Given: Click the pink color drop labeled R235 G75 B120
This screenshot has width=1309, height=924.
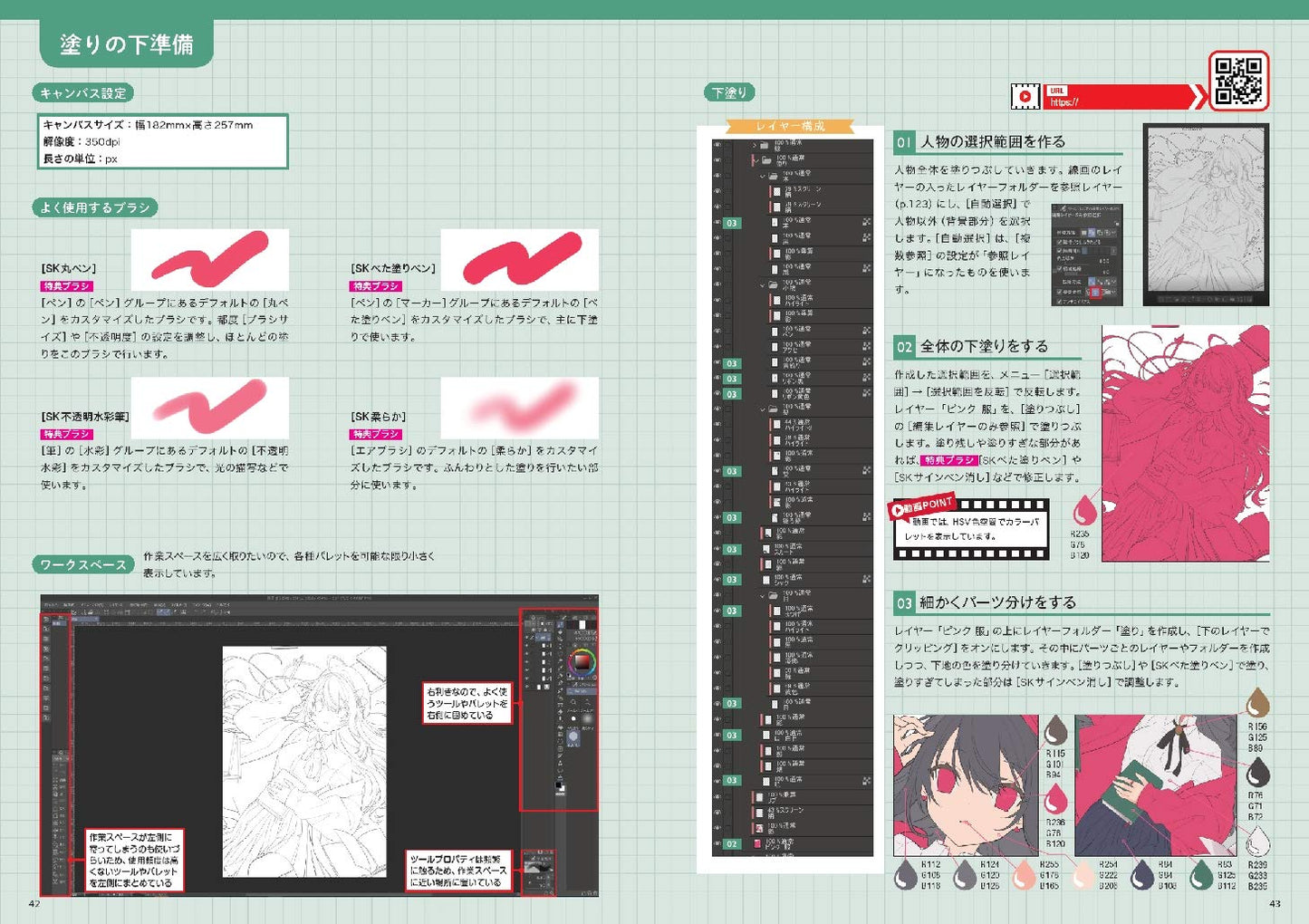Looking at the screenshot, I should 1084,510.
